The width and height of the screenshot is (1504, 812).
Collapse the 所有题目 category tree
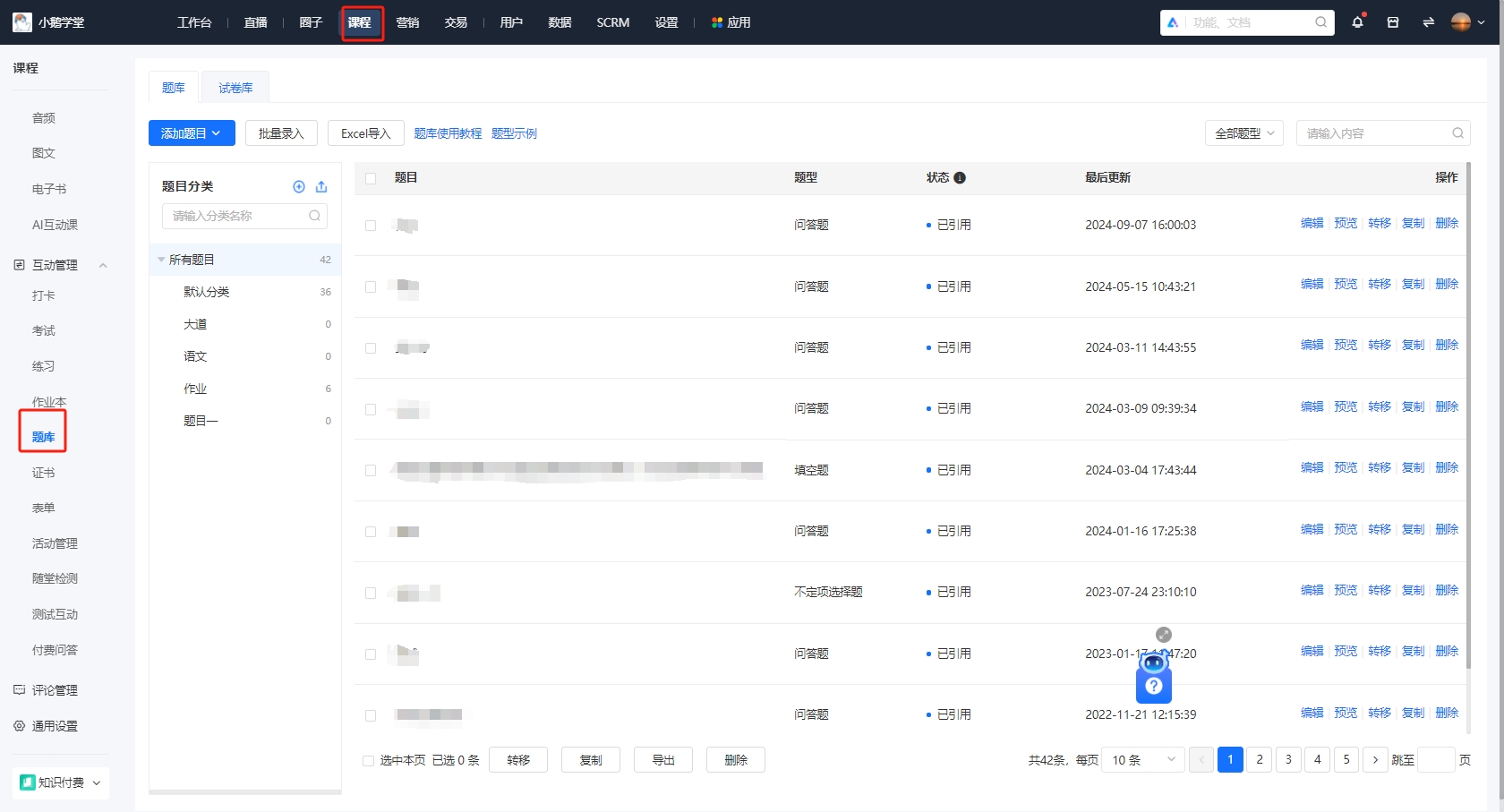[x=161, y=259]
